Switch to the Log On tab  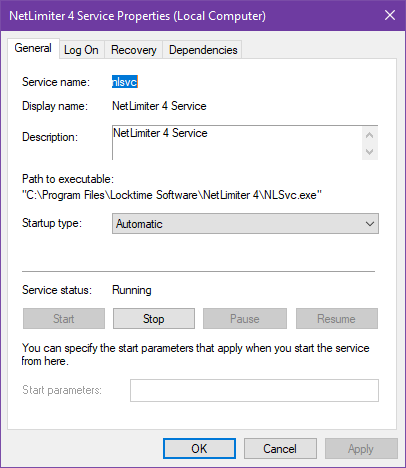81,50
